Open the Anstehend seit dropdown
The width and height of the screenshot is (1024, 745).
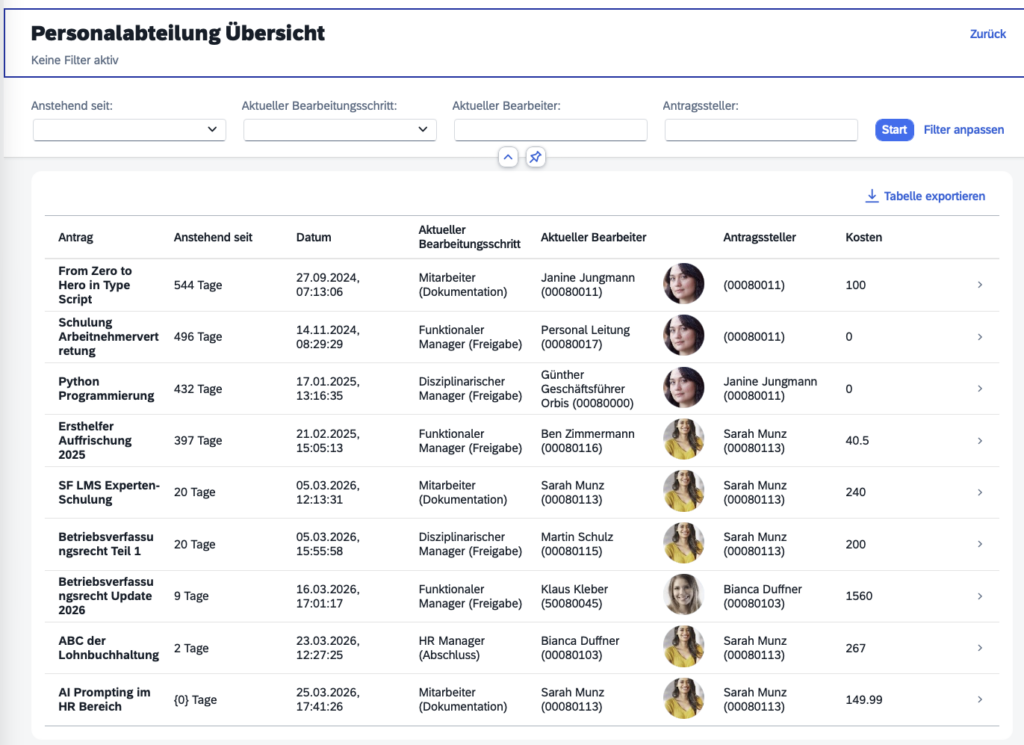129,130
